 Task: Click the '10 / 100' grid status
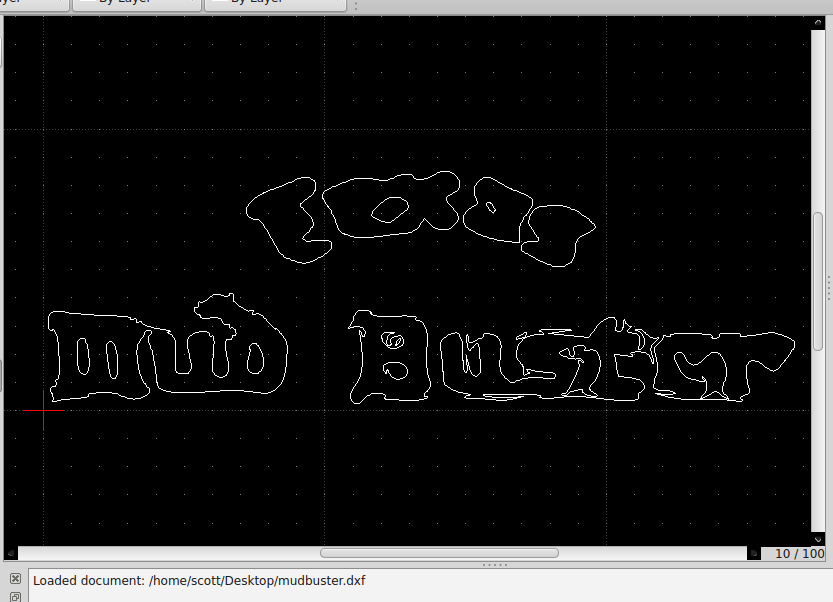(799, 554)
